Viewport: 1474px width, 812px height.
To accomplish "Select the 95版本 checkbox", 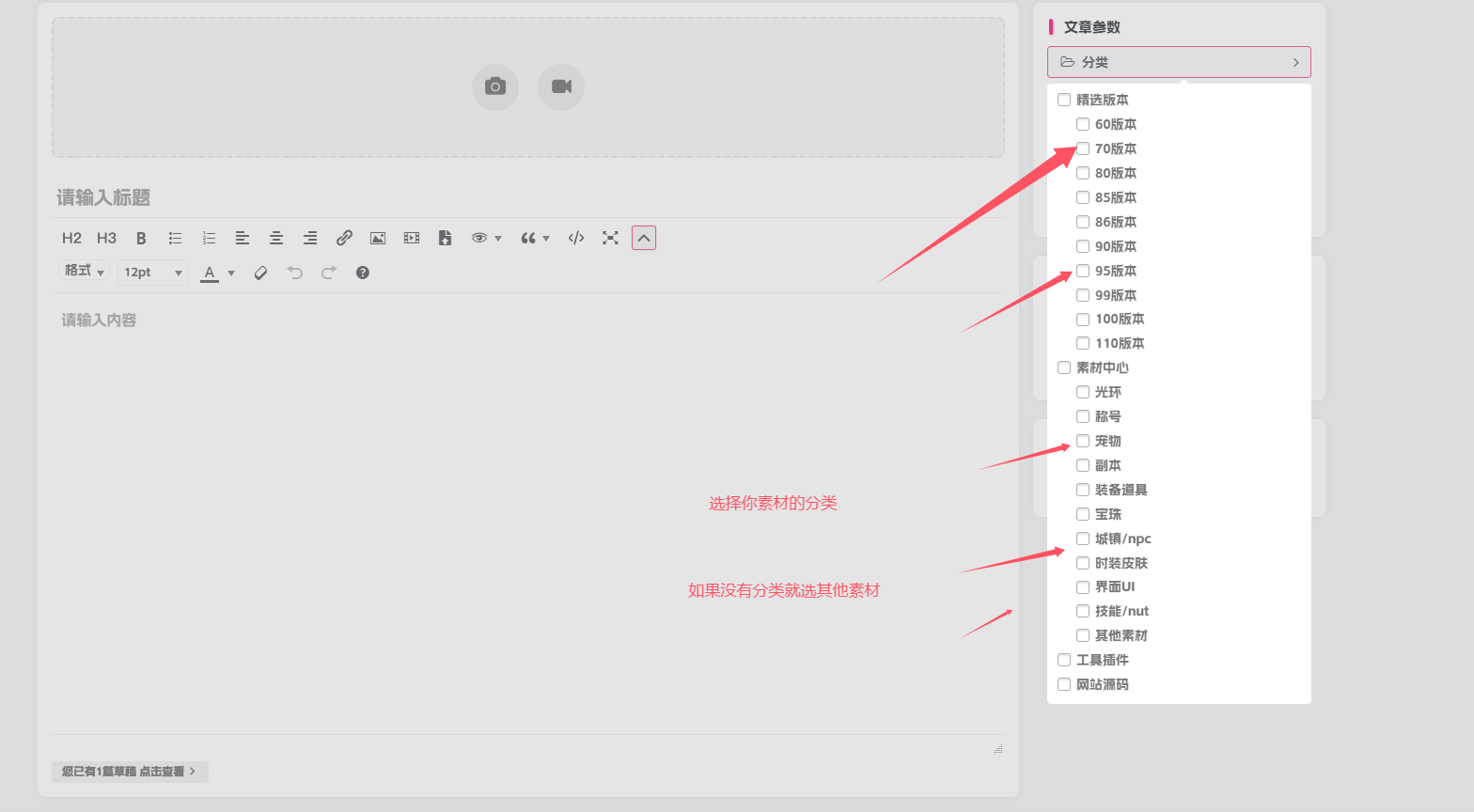I will (x=1083, y=271).
